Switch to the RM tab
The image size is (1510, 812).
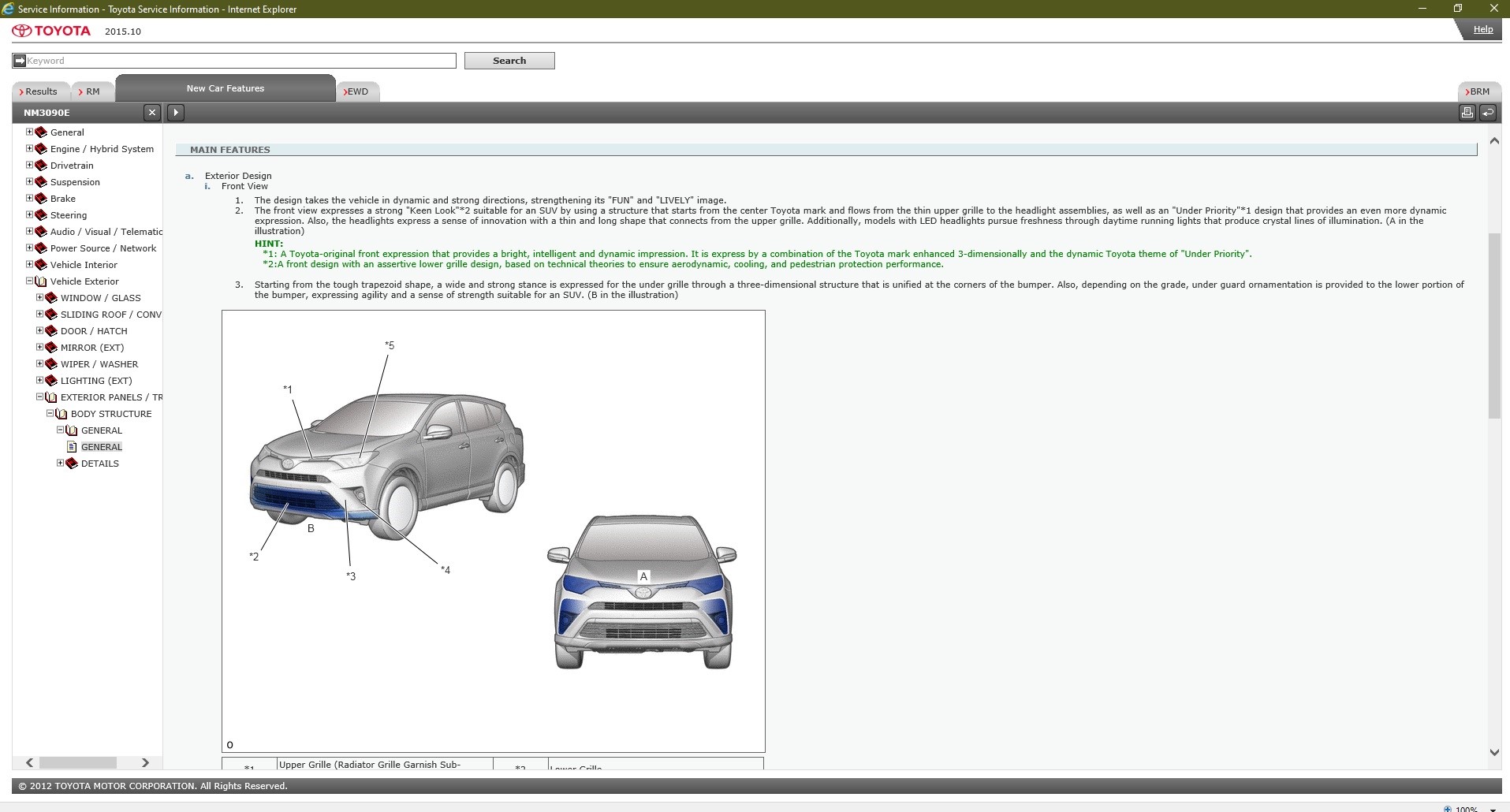pyautogui.click(x=91, y=91)
